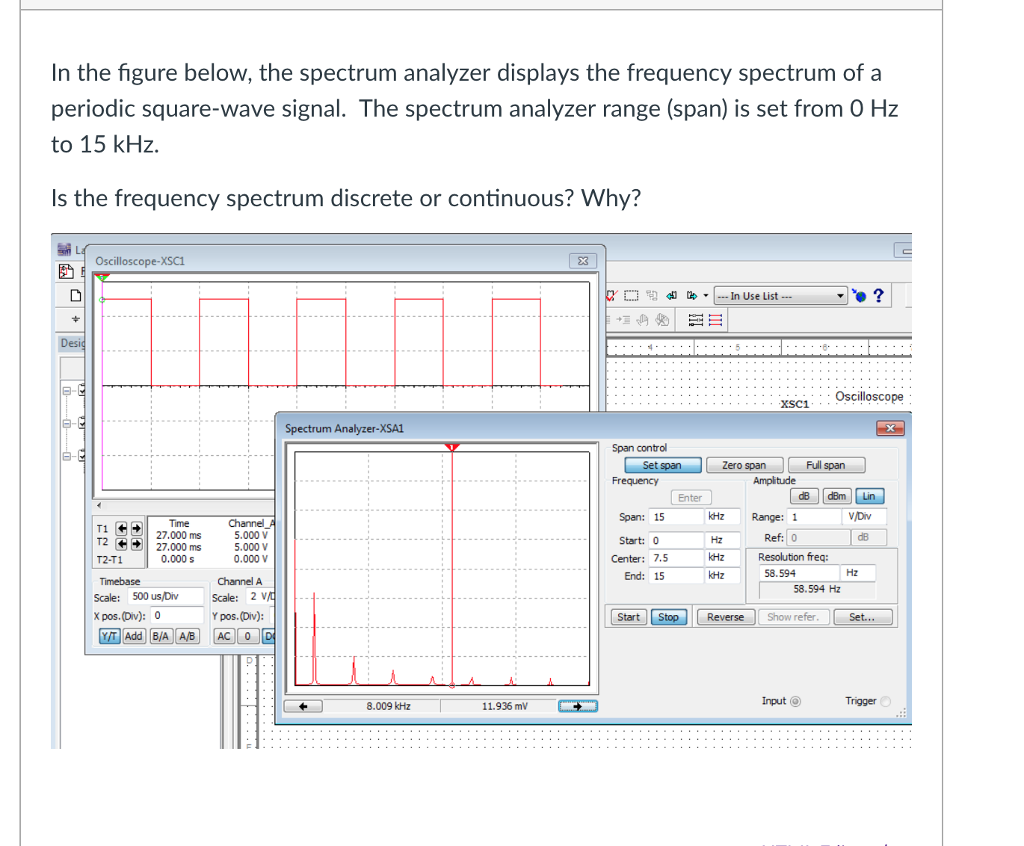Screen dimensions: 1024x846
Task: Click the globe web icon on the toolbar
Action: click(x=861, y=295)
